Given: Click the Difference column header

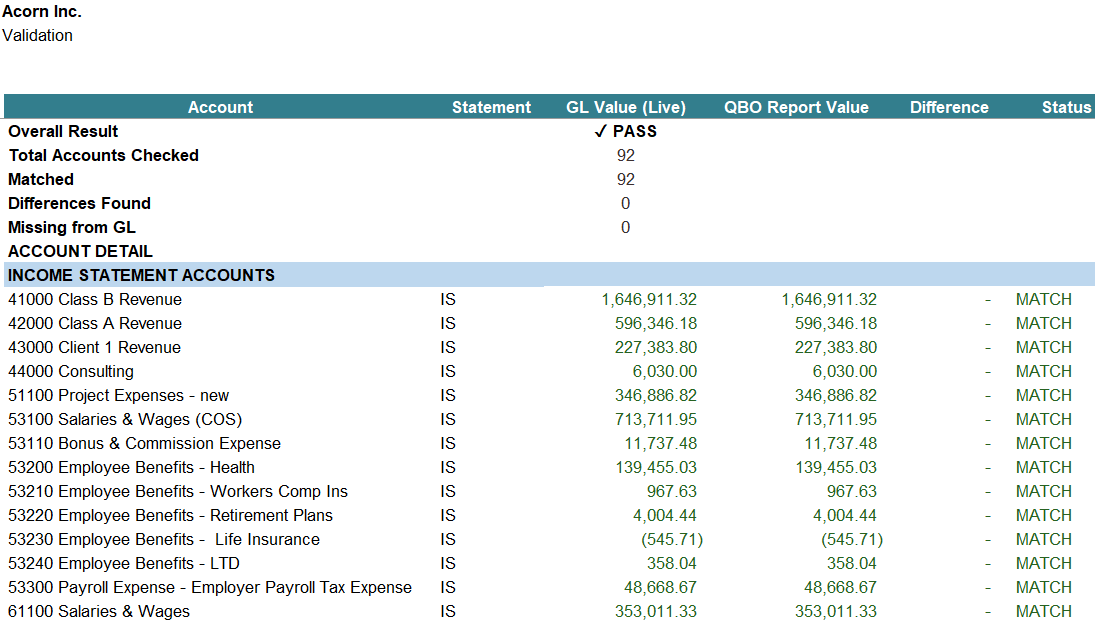Looking at the screenshot, I should click(948, 107).
